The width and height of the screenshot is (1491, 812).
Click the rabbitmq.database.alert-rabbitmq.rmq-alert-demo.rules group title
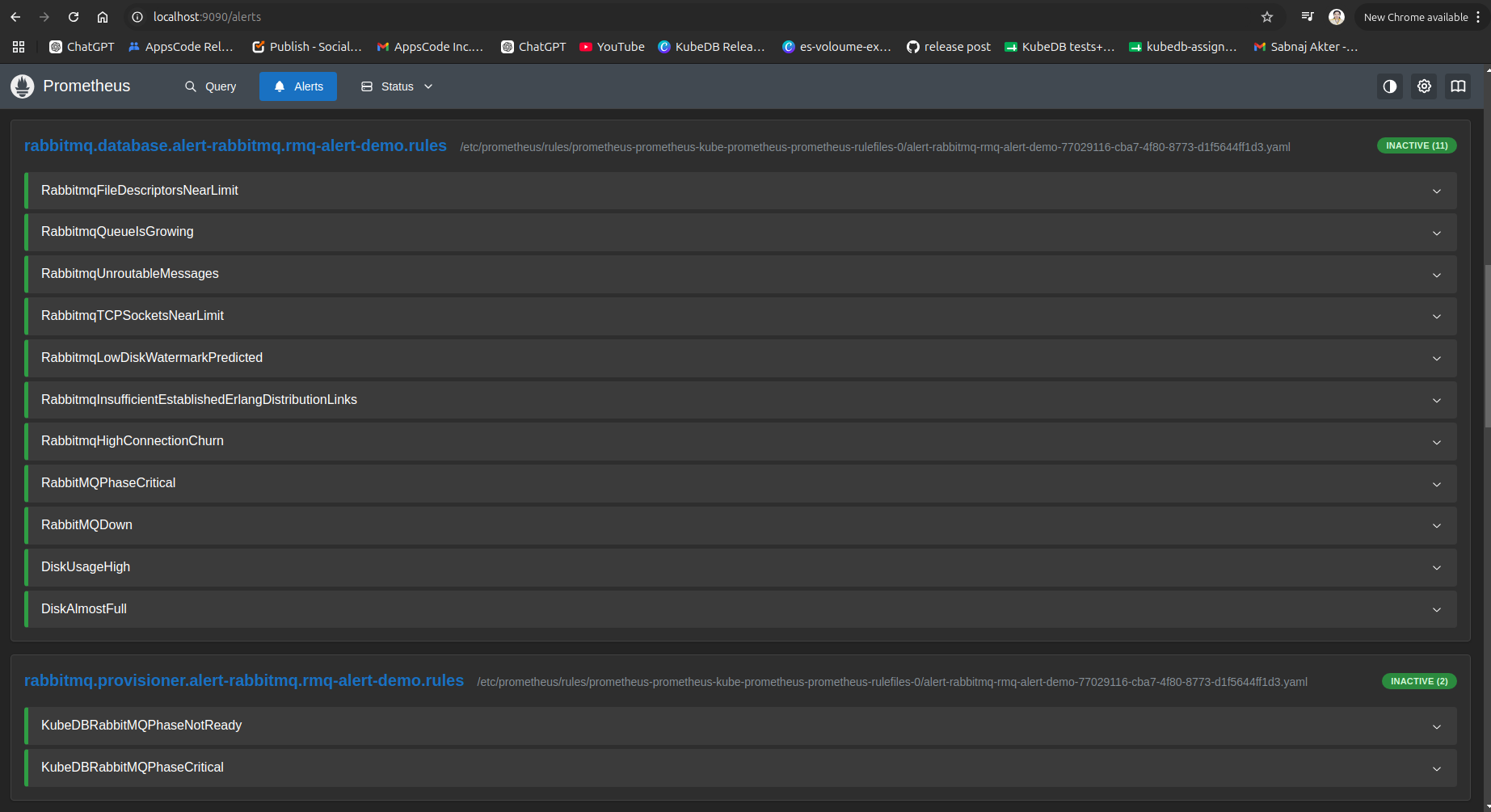[235, 145]
